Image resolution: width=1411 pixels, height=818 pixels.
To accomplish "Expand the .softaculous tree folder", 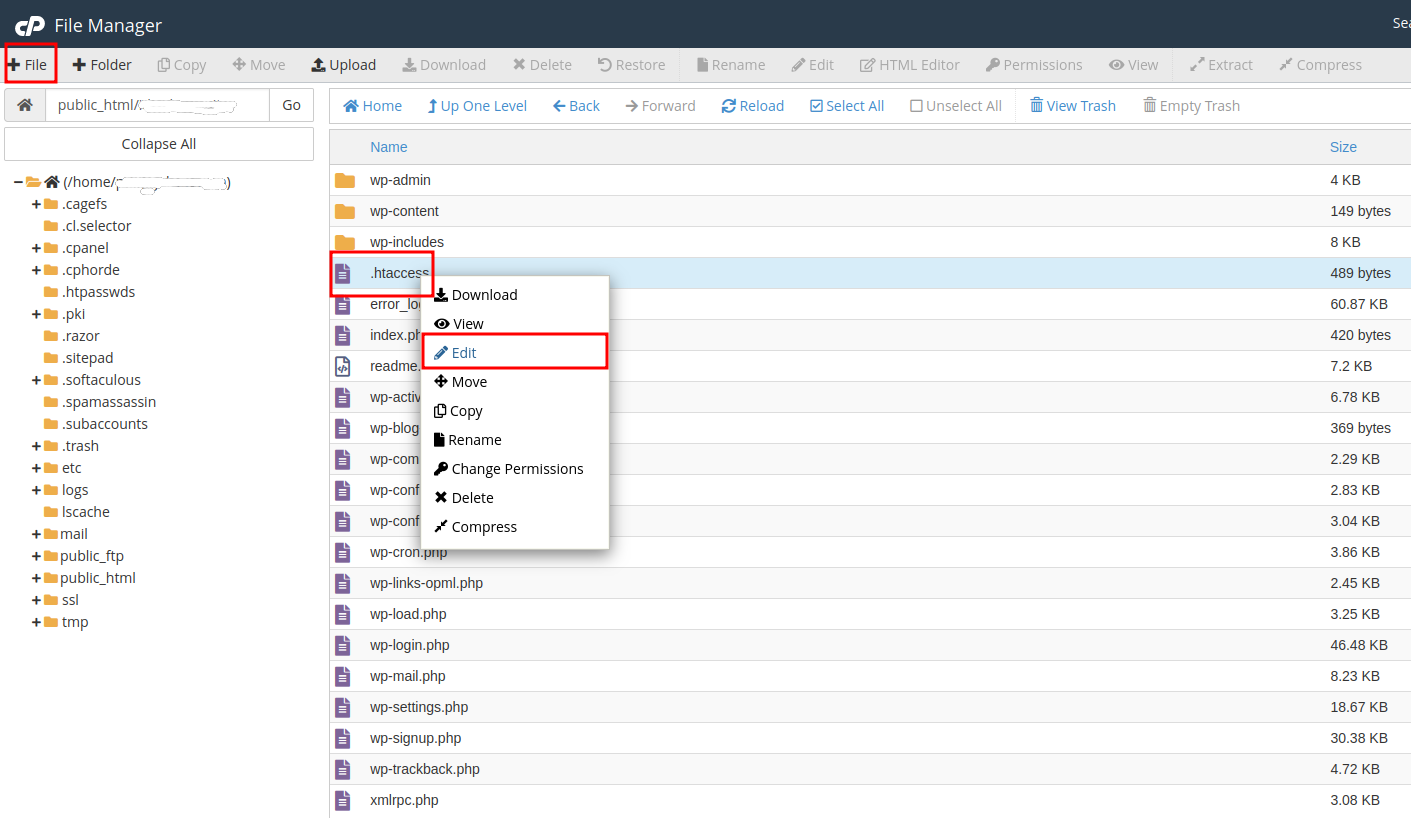I will click(x=36, y=380).
